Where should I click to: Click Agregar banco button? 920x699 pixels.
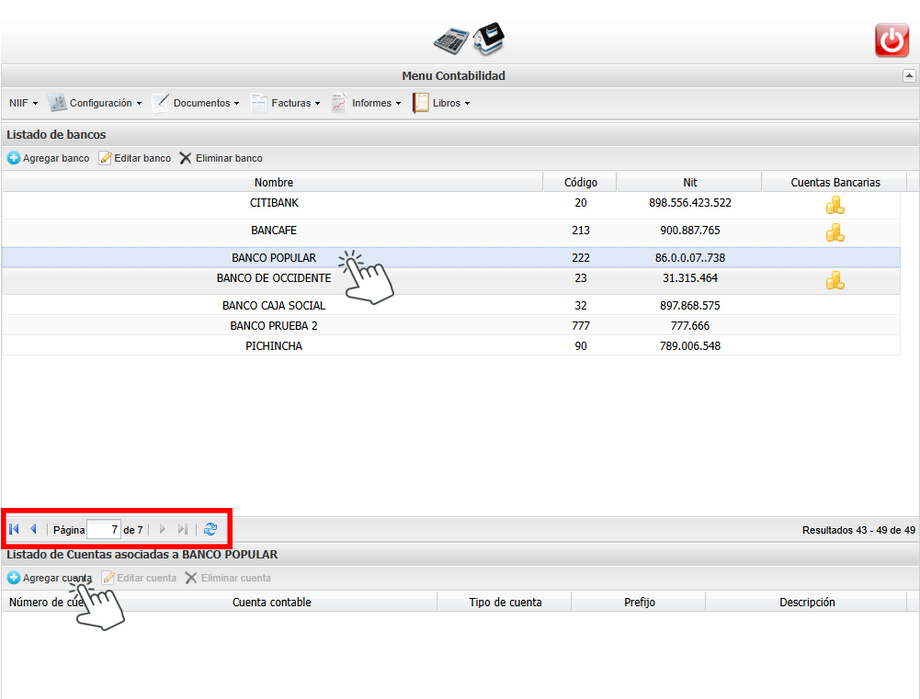[48, 158]
